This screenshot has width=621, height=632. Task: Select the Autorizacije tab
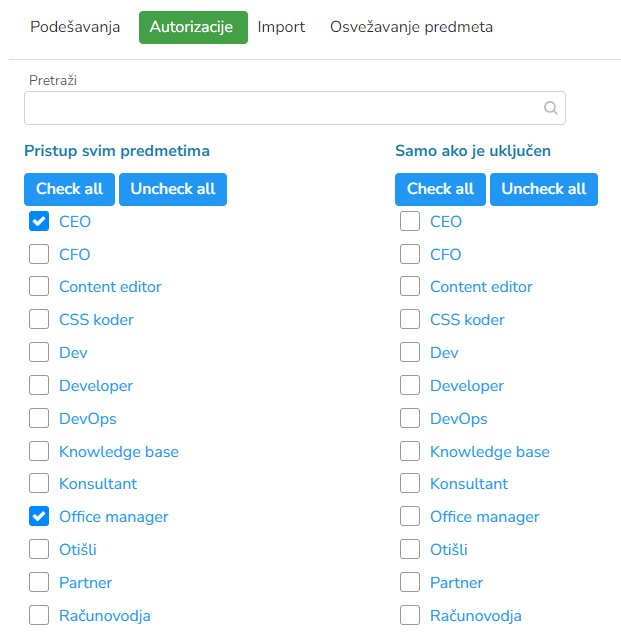coord(193,27)
